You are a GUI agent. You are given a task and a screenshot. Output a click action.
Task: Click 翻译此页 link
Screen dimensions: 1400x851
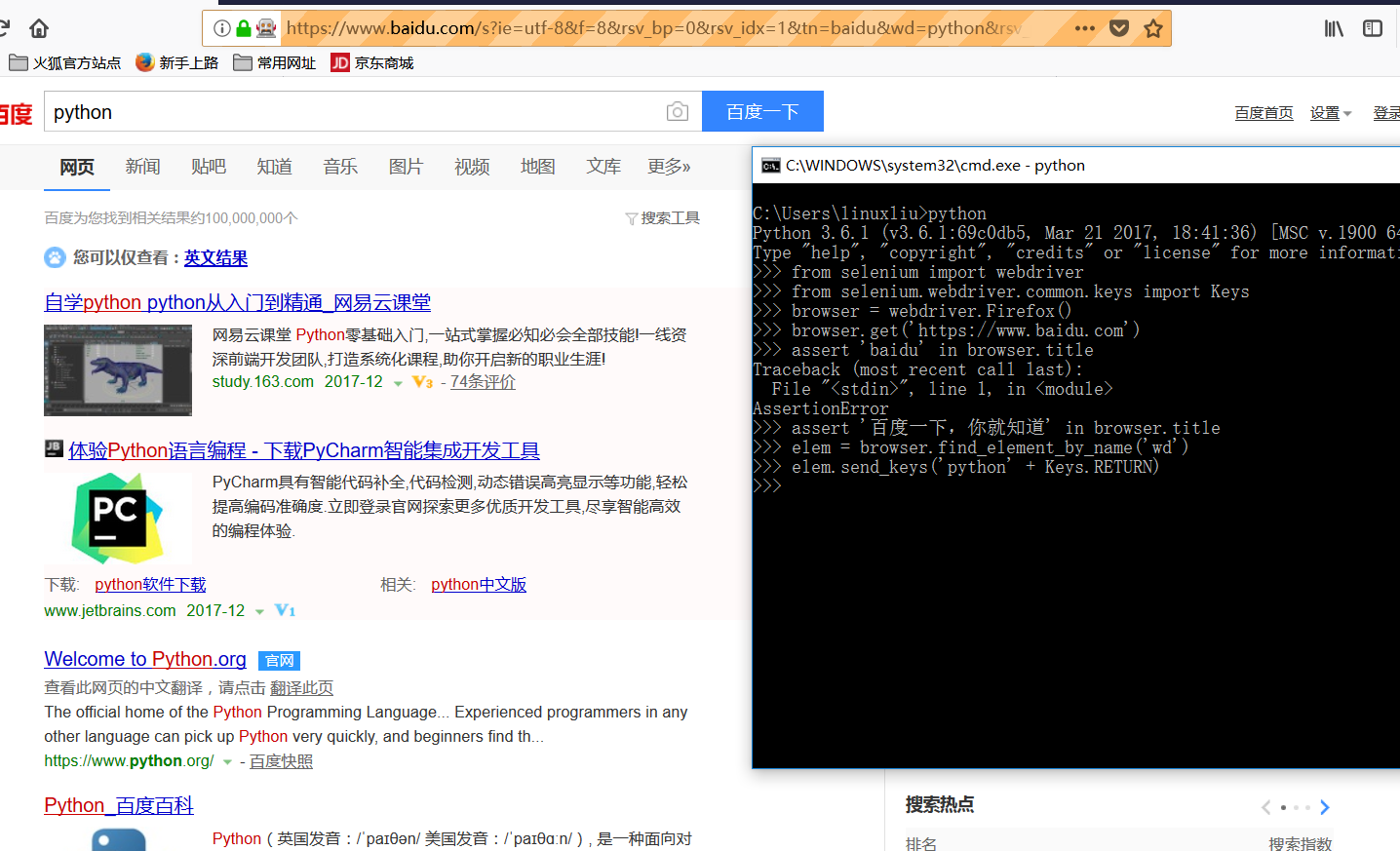click(x=301, y=688)
